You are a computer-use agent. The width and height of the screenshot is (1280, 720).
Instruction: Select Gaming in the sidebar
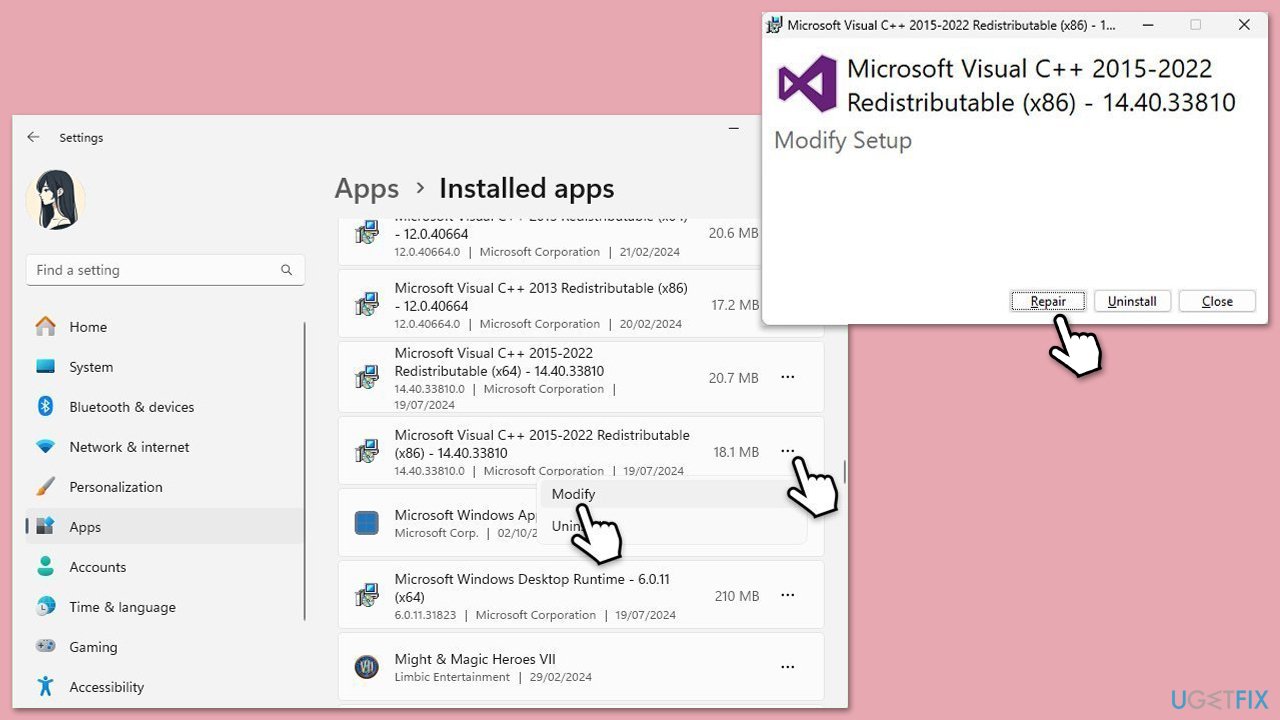tap(93, 646)
